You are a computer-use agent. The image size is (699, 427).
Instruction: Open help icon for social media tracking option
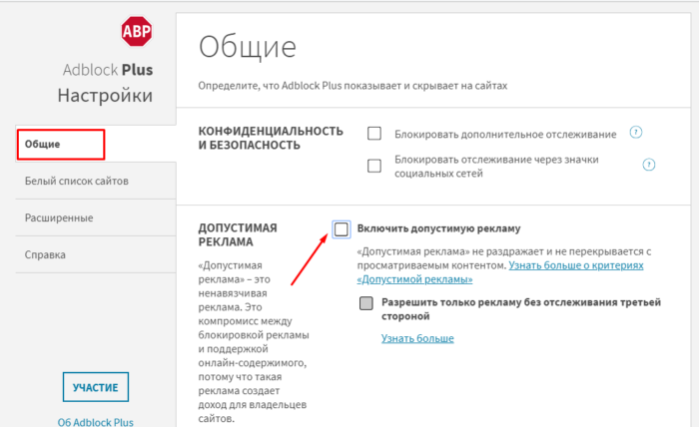tap(649, 165)
